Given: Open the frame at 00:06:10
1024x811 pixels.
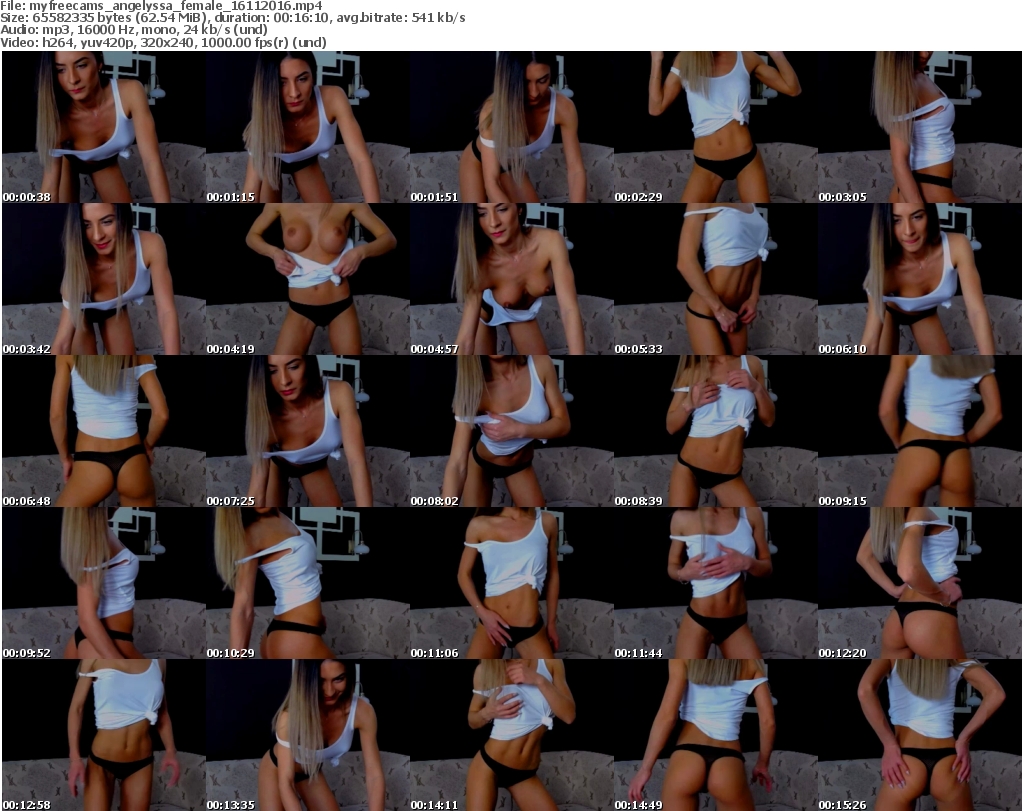Looking at the screenshot, I should pos(919,279).
